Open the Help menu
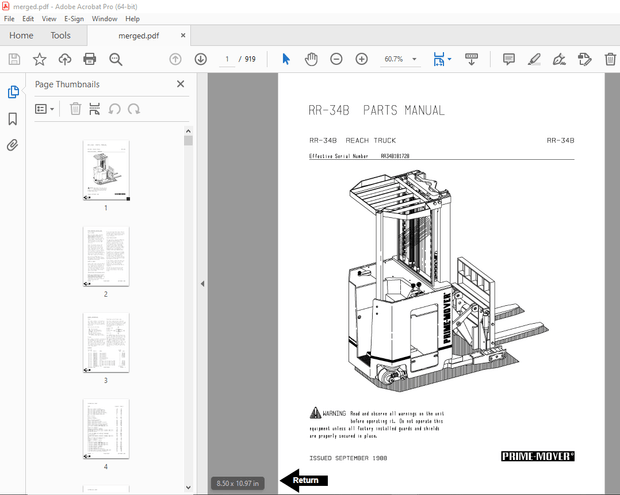The image size is (620, 495). (132, 19)
